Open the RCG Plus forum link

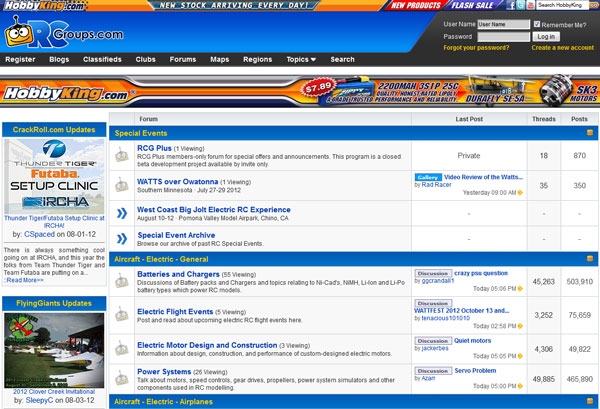[x=154, y=148]
